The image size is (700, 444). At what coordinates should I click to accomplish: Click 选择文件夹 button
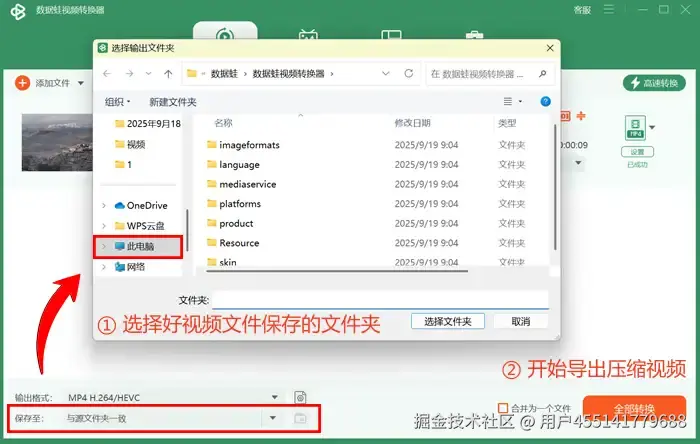click(x=448, y=322)
